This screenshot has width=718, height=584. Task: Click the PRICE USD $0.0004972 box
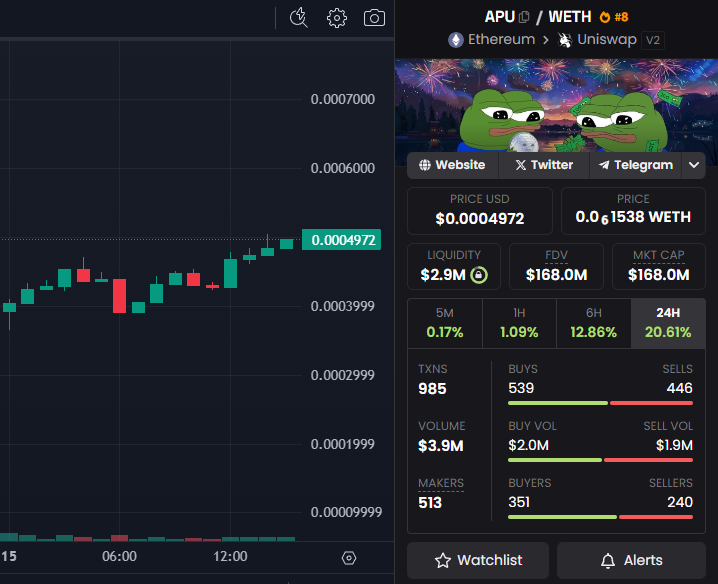[480, 211]
